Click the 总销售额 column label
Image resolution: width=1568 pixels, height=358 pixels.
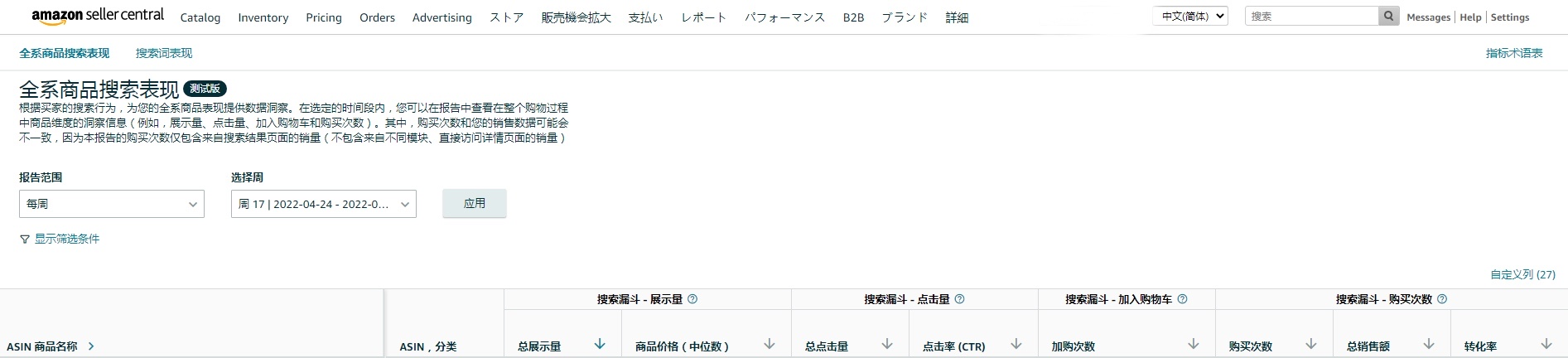click(1368, 346)
